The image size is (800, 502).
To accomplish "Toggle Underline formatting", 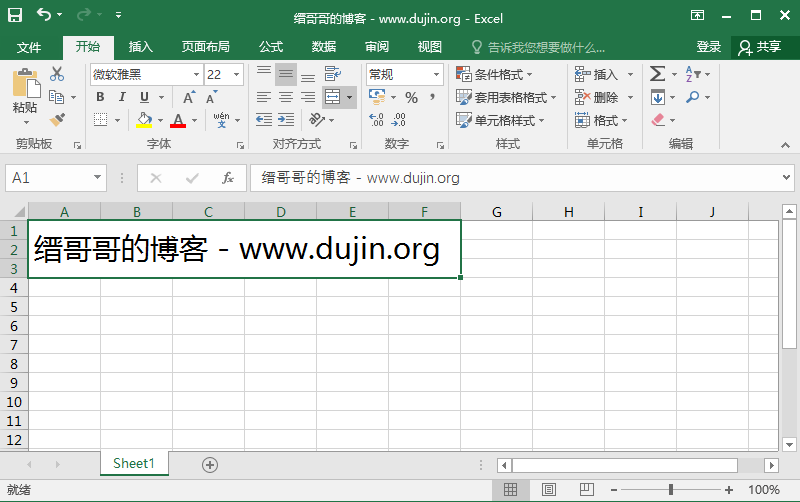I will (144, 97).
